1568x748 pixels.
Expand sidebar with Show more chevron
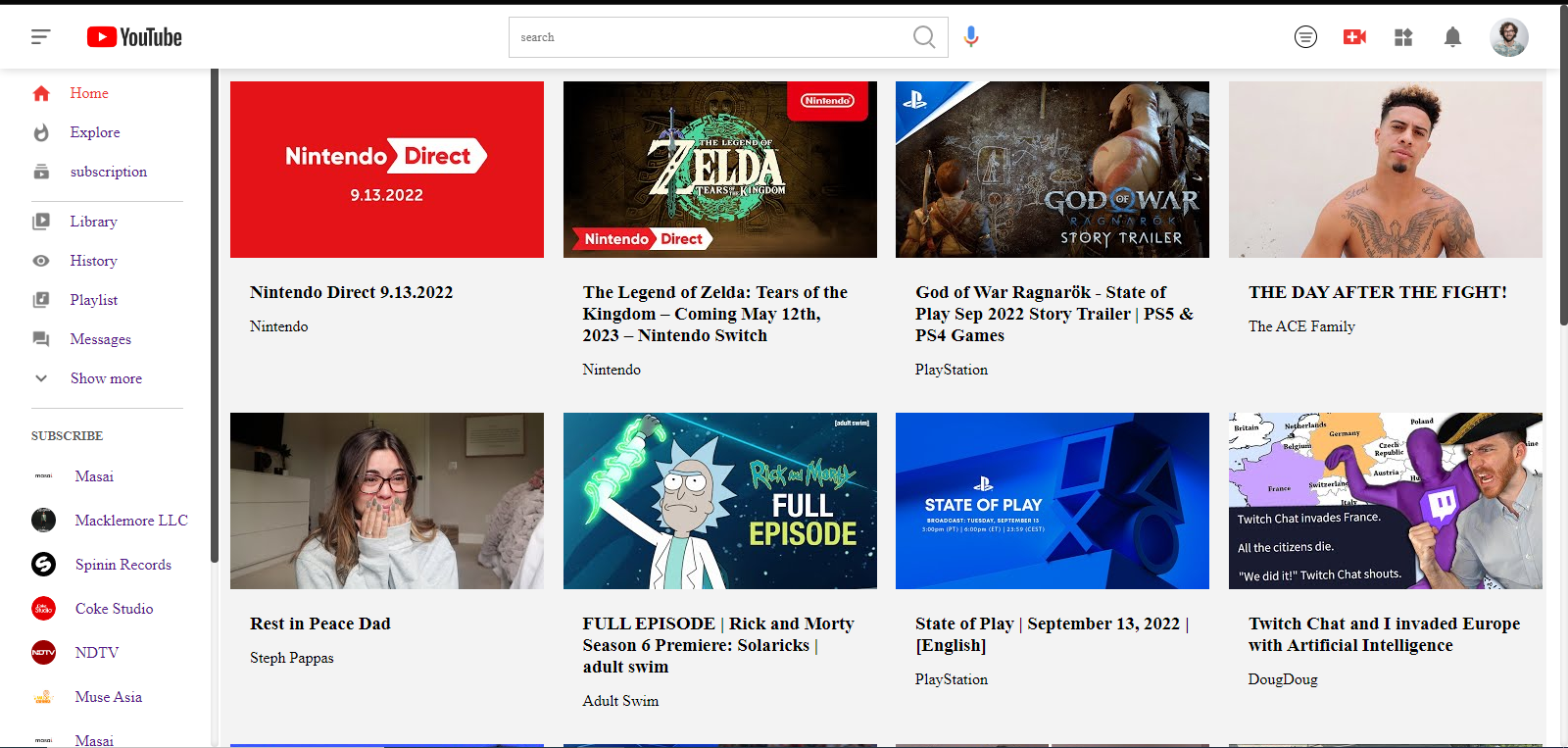pos(41,378)
